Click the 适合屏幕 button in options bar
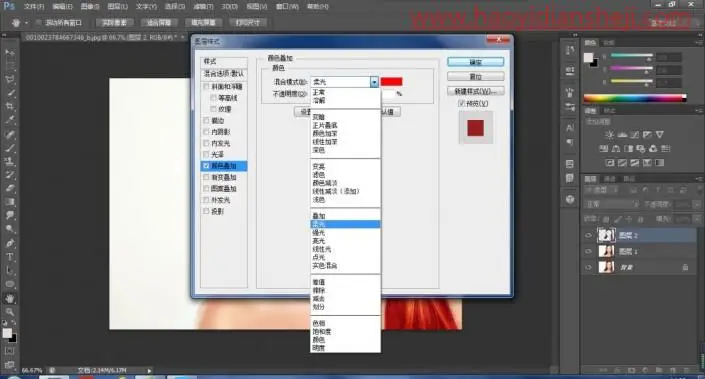 point(159,22)
